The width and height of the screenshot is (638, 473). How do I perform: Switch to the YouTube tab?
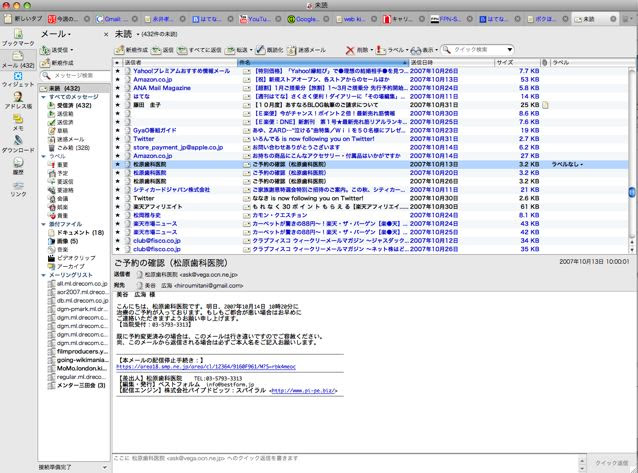(261, 19)
